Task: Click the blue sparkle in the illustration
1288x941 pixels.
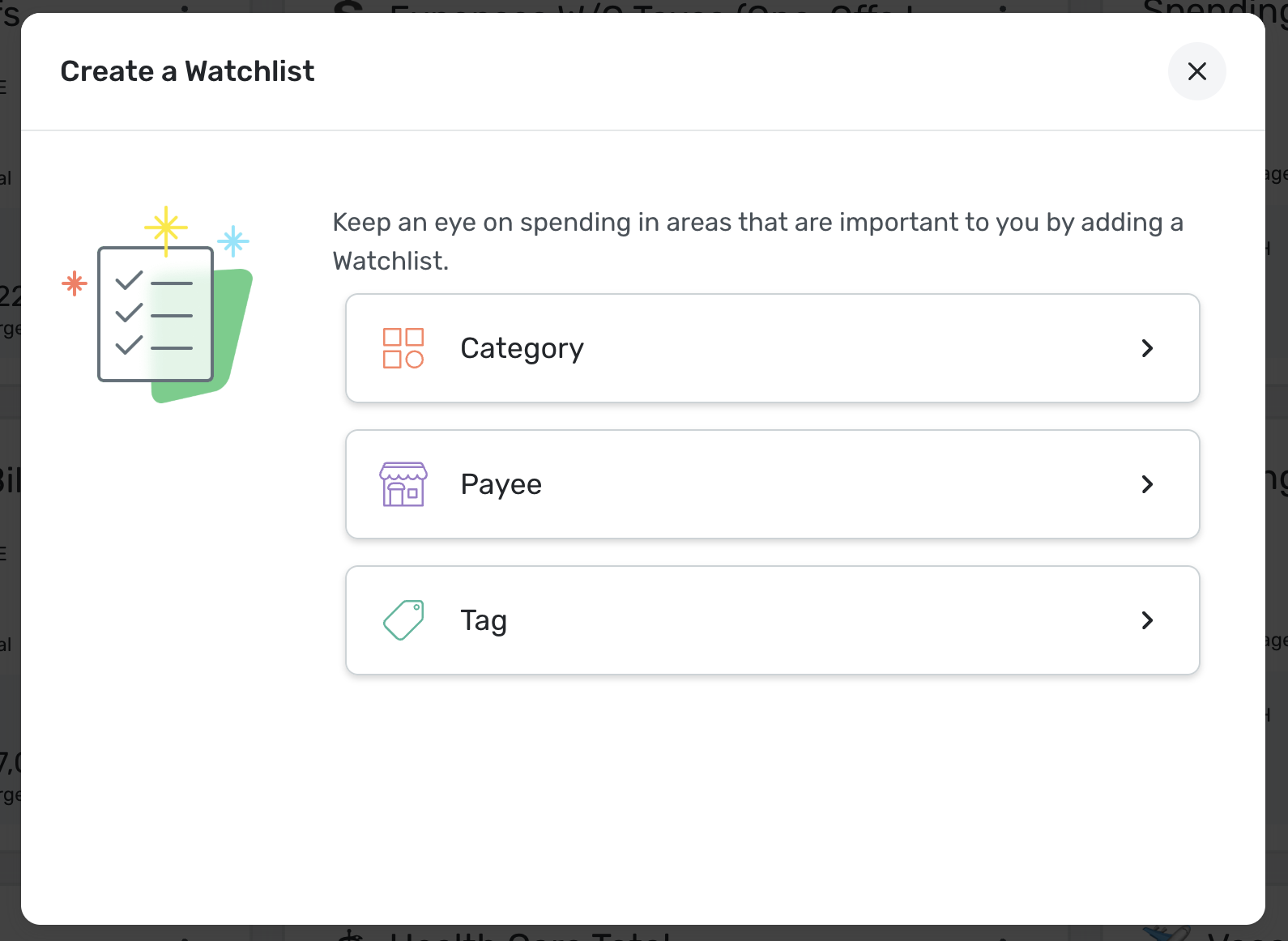Action: [x=233, y=241]
